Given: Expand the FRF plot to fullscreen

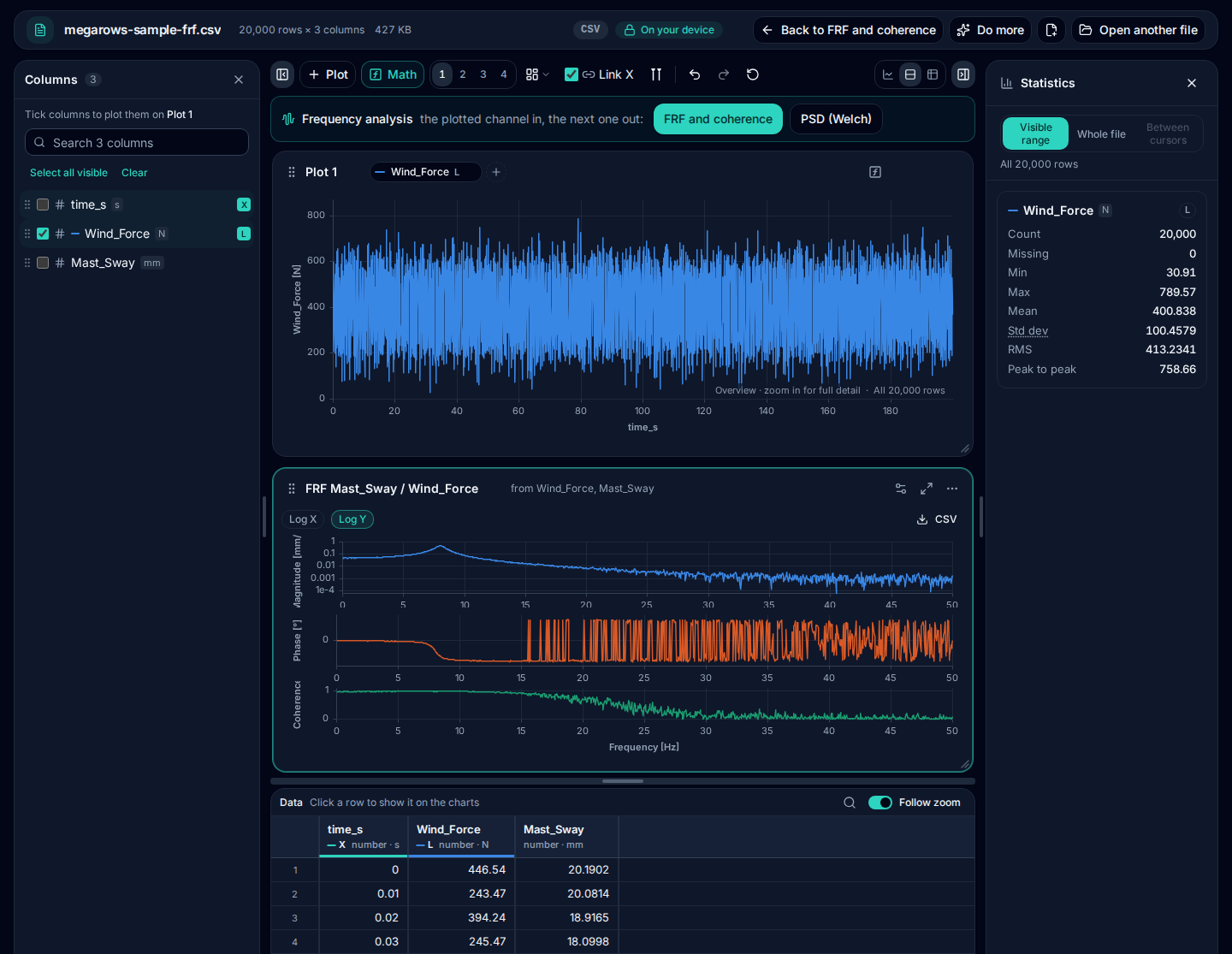Looking at the screenshot, I should pyautogui.click(x=927, y=489).
